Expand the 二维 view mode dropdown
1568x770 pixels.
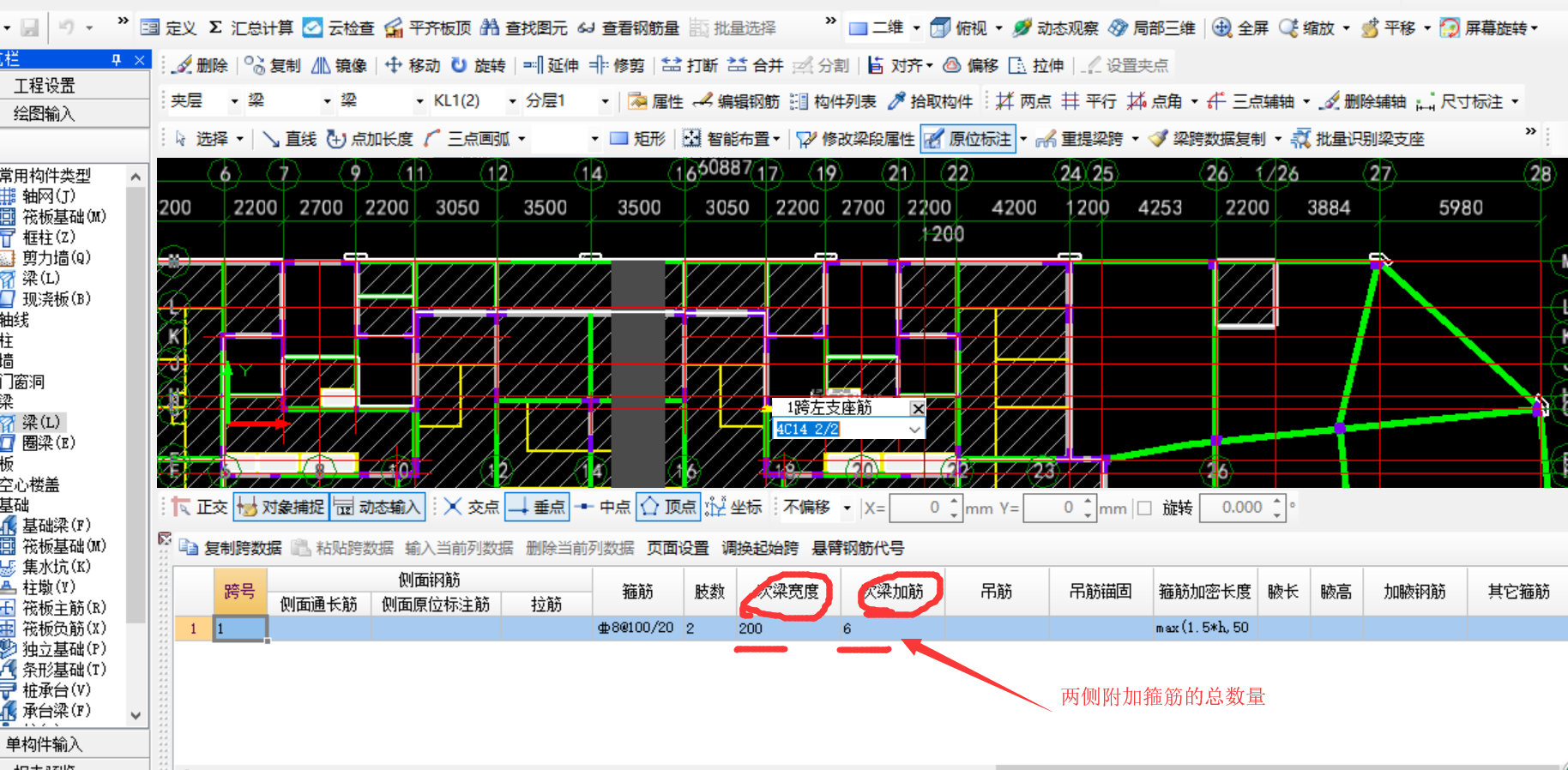click(916, 28)
